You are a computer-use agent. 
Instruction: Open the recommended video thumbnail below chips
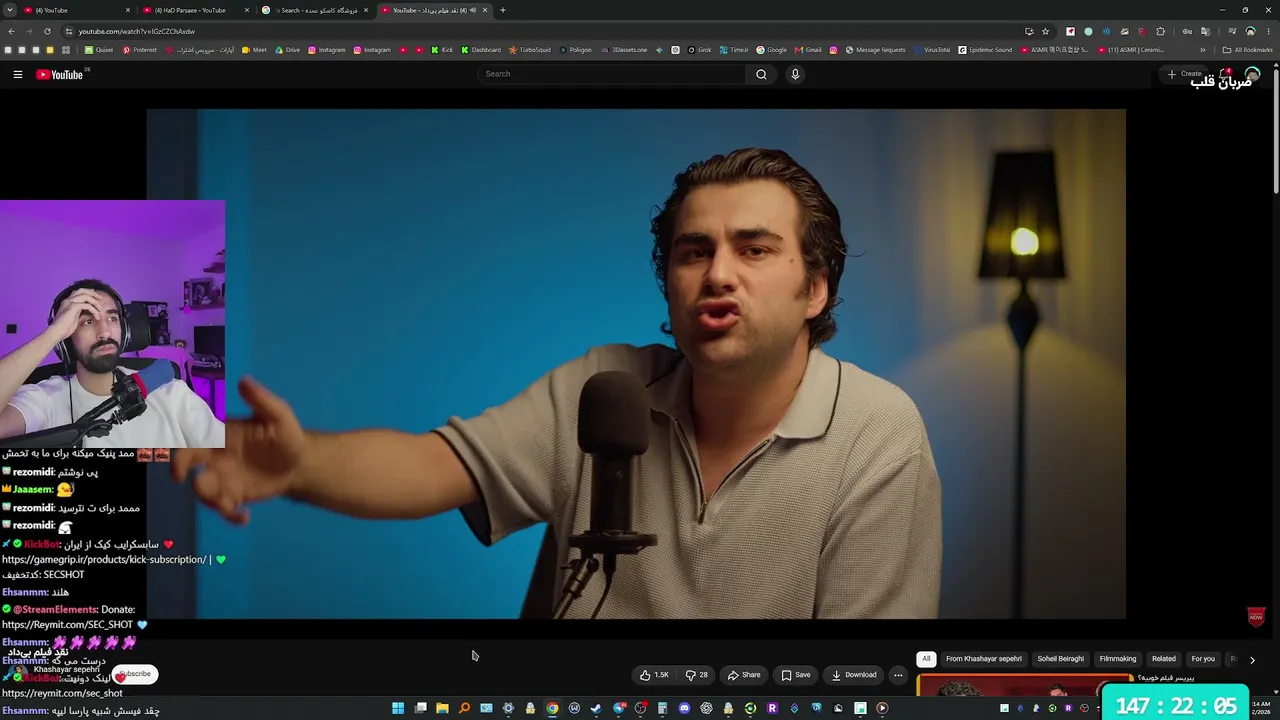tap(1024, 685)
